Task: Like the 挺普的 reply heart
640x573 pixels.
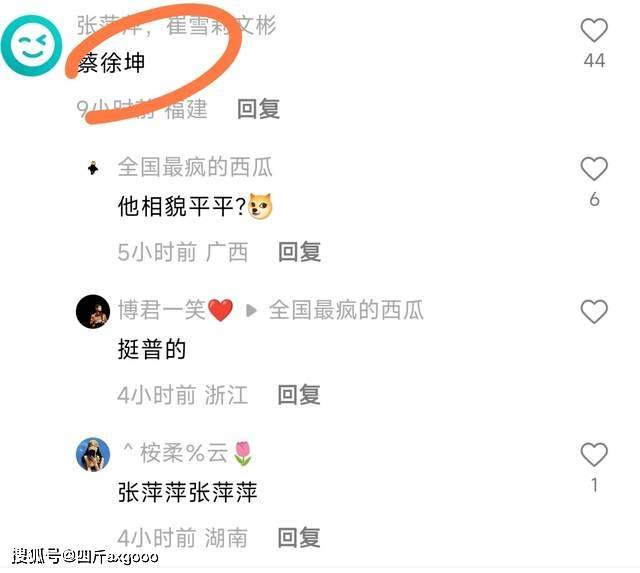Action: click(594, 312)
